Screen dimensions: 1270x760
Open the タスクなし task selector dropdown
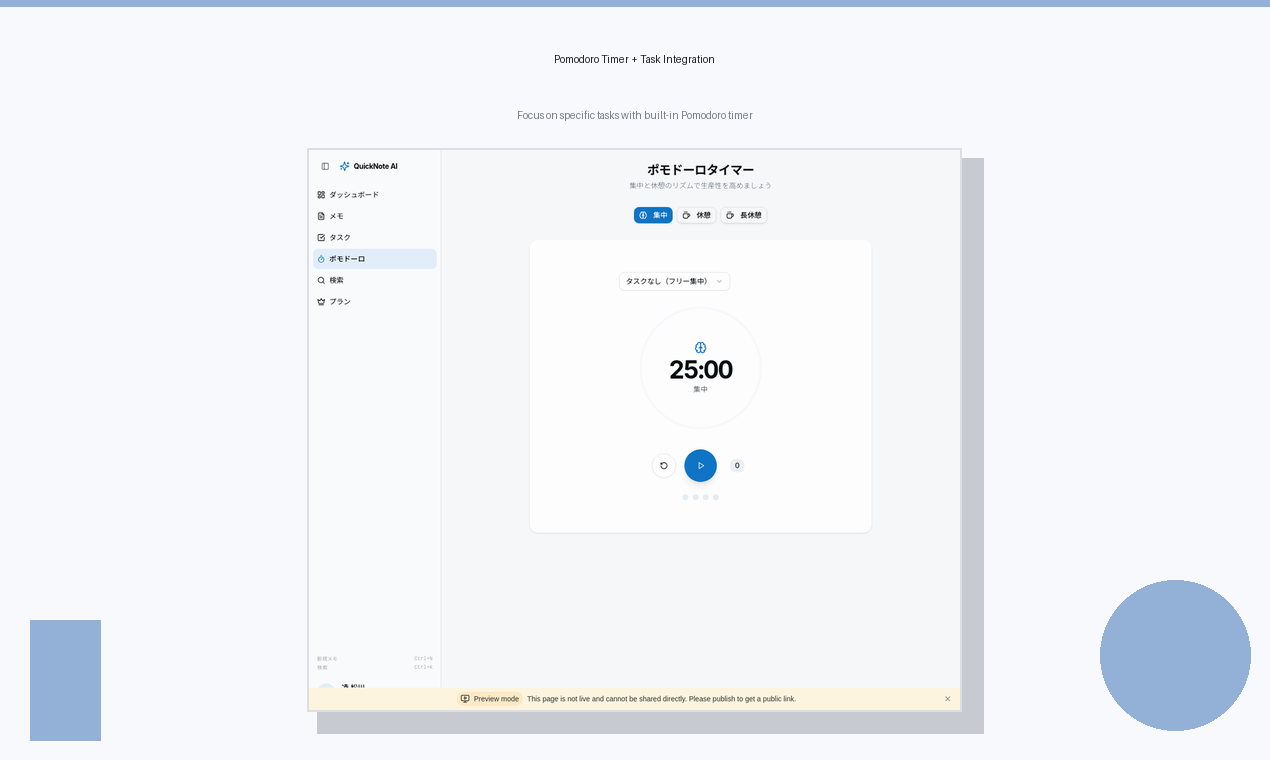coord(674,281)
